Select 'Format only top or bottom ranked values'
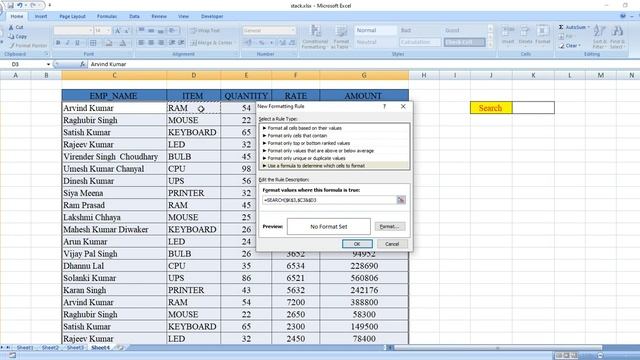This screenshot has width=640, height=360. tap(334, 143)
